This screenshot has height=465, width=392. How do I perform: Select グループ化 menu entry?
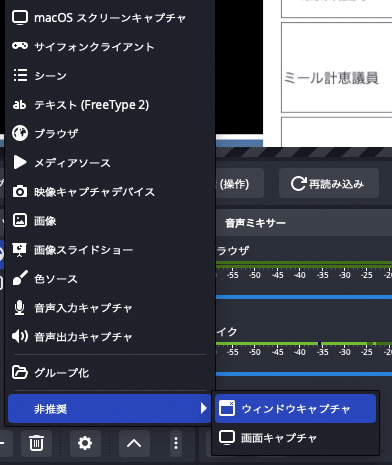[x=109, y=372]
